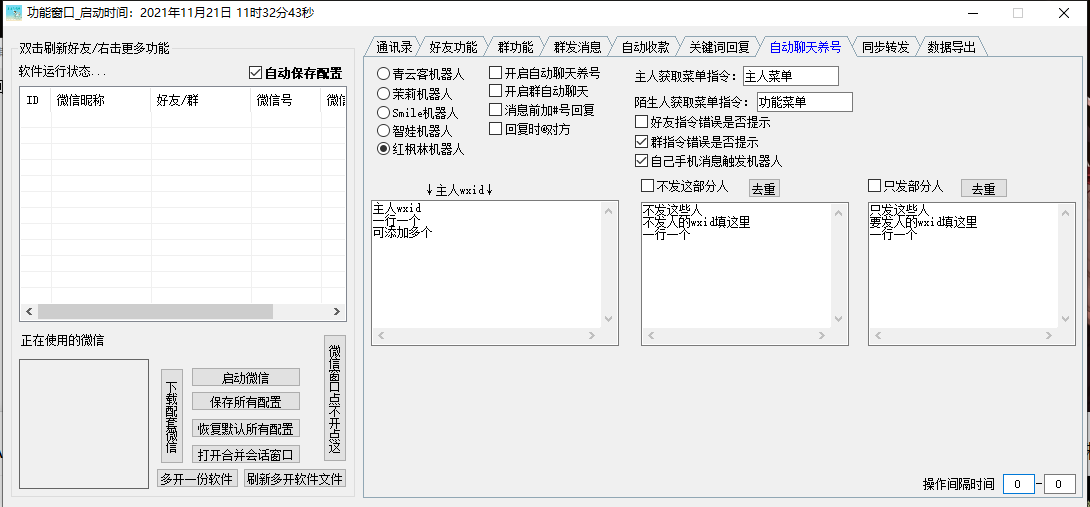Click ID column header
Viewport: 1090px width, 507px height.
(35, 100)
